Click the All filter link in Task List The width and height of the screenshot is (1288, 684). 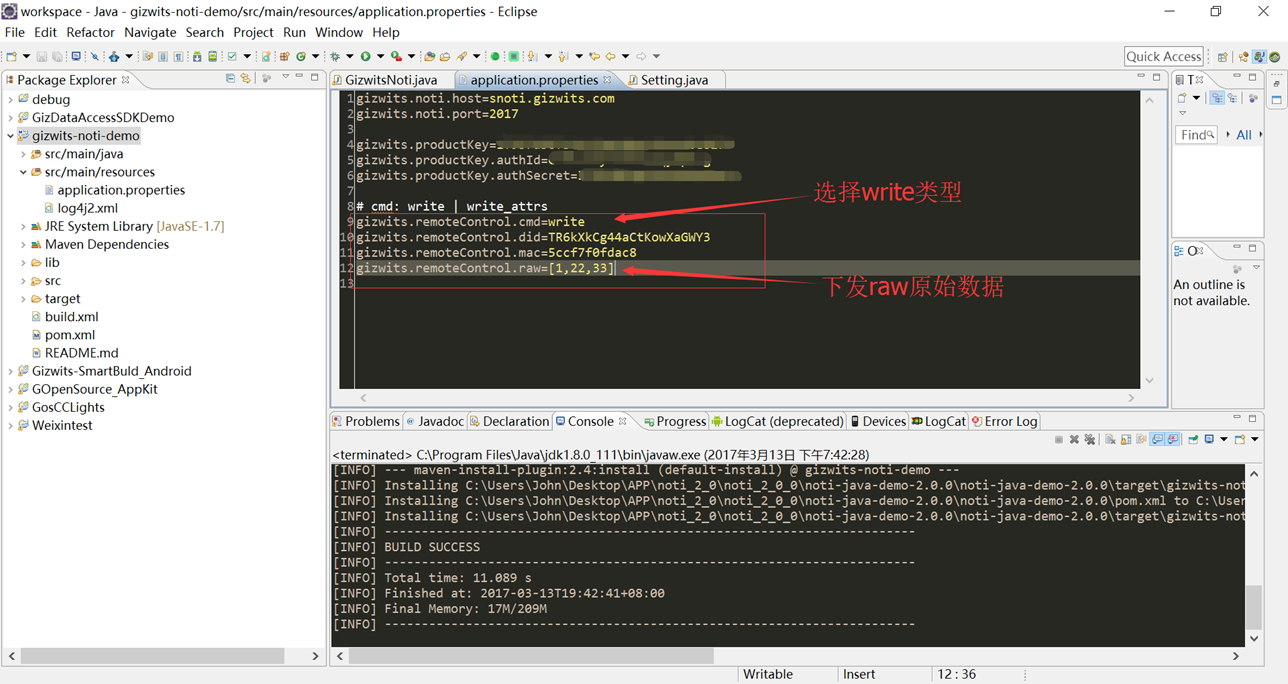pyautogui.click(x=1243, y=135)
